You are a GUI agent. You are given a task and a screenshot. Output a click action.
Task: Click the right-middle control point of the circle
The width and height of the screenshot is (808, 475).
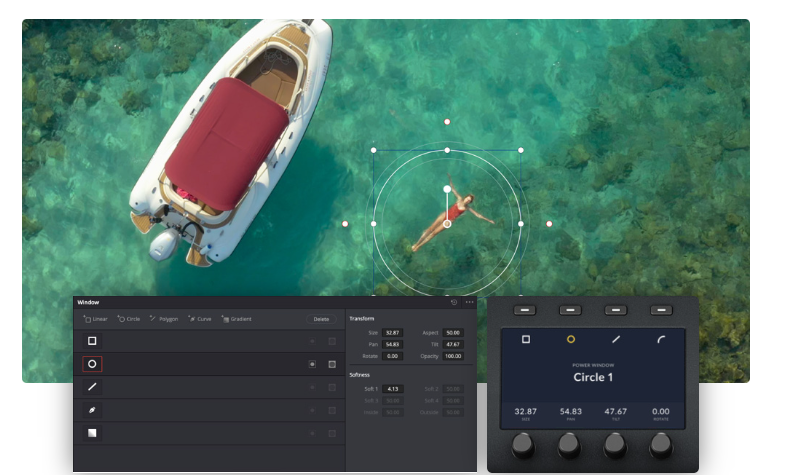(521, 224)
